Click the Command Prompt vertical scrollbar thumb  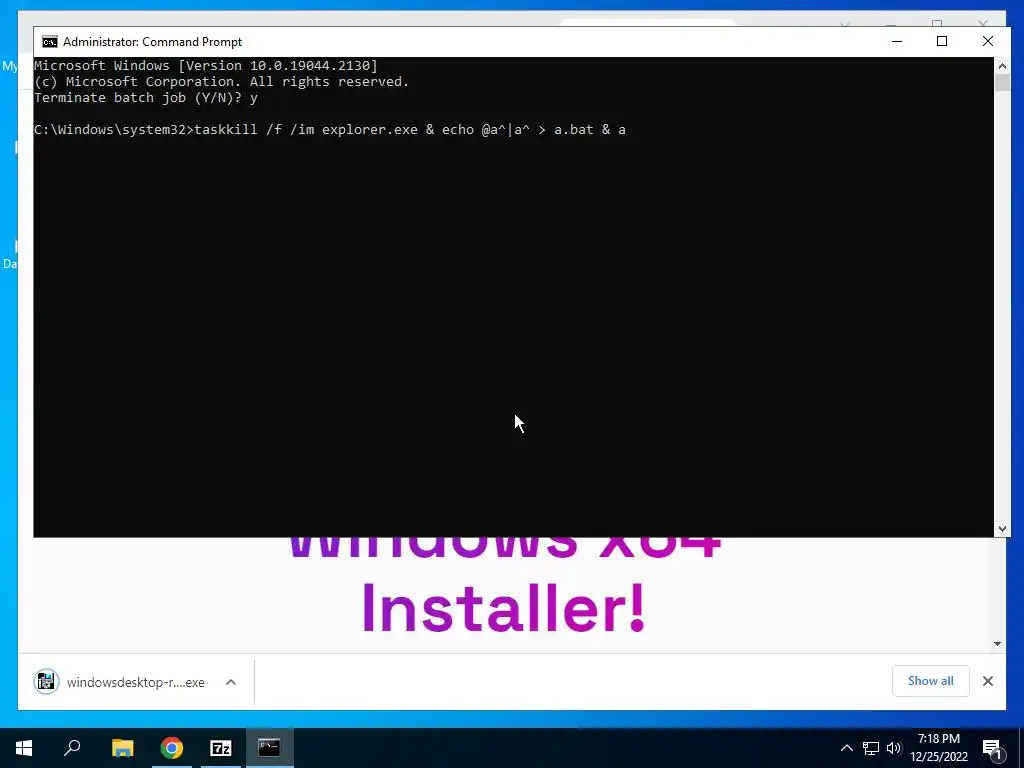point(1002,83)
